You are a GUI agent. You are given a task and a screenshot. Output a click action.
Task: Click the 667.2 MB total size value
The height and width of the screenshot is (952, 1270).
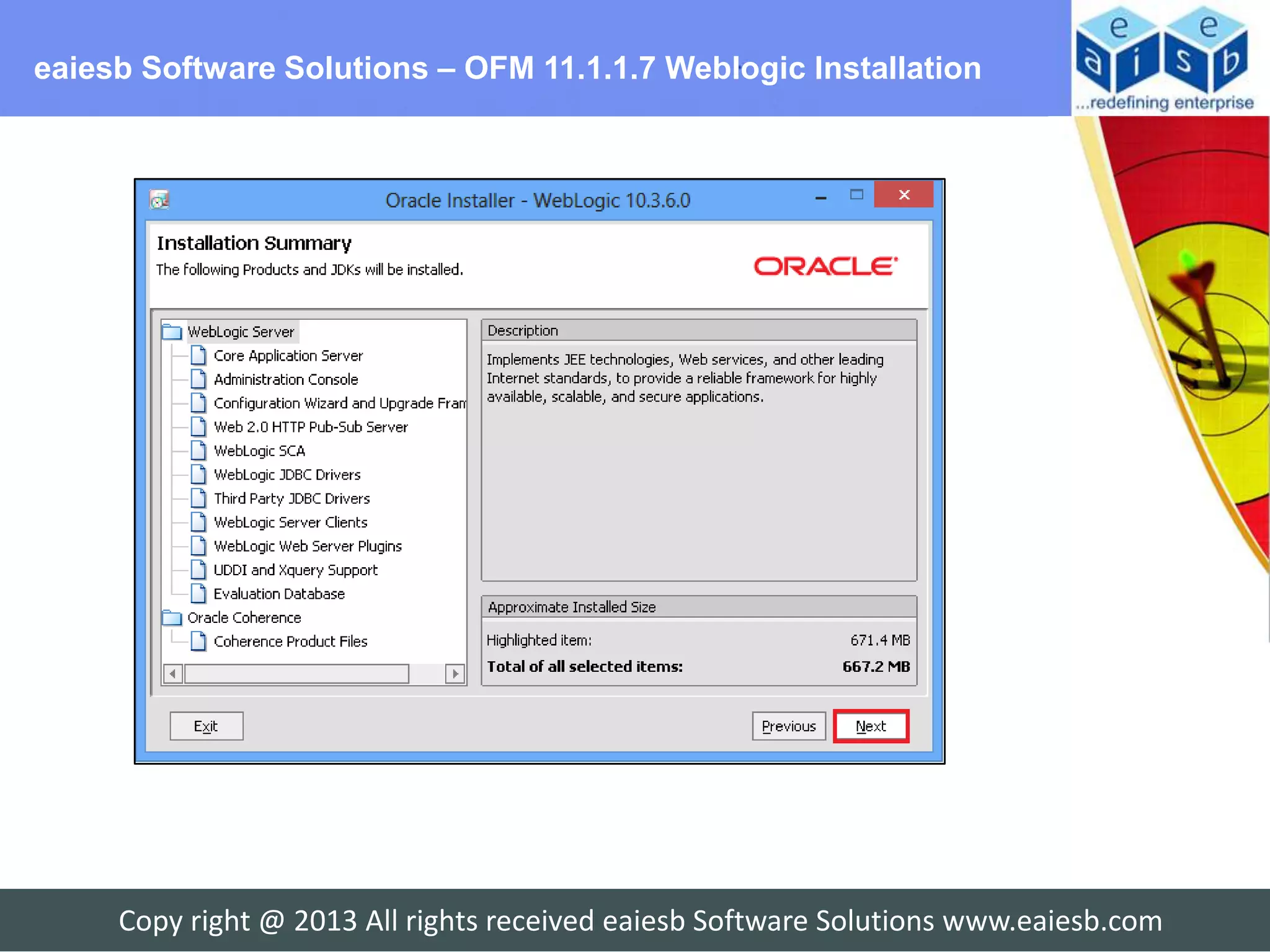(x=876, y=667)
